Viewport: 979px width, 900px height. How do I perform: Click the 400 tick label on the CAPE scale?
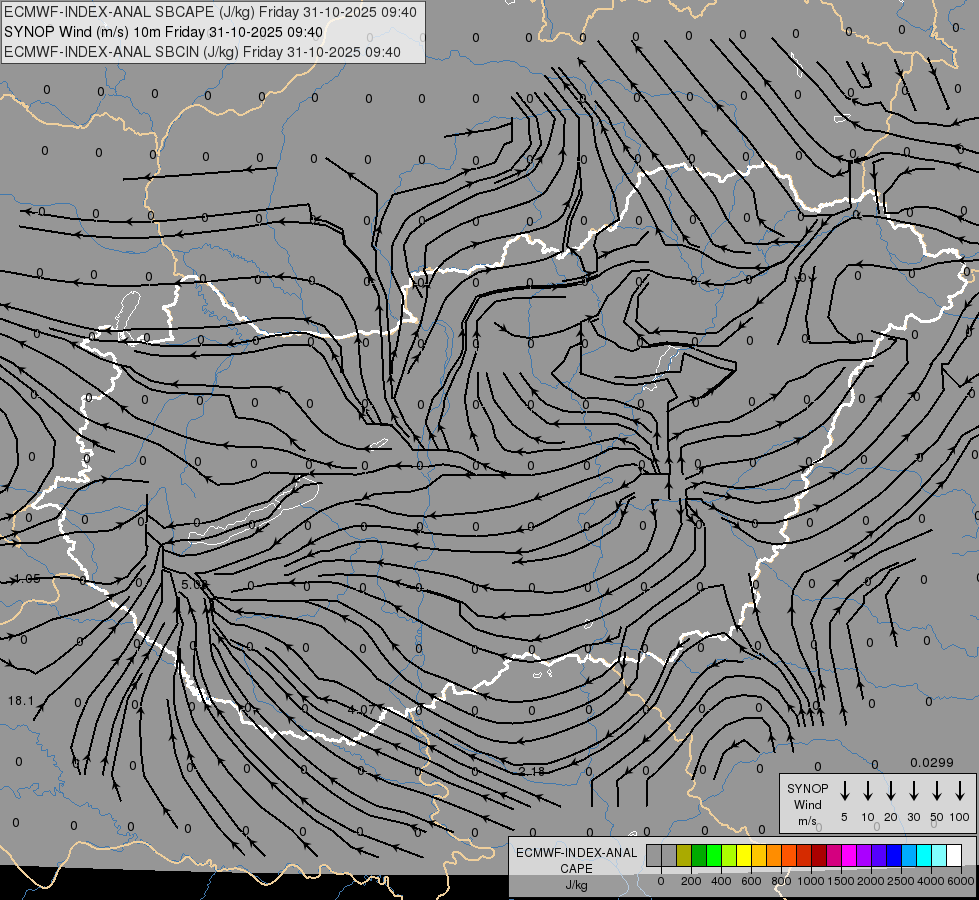[x=721, y=881]
